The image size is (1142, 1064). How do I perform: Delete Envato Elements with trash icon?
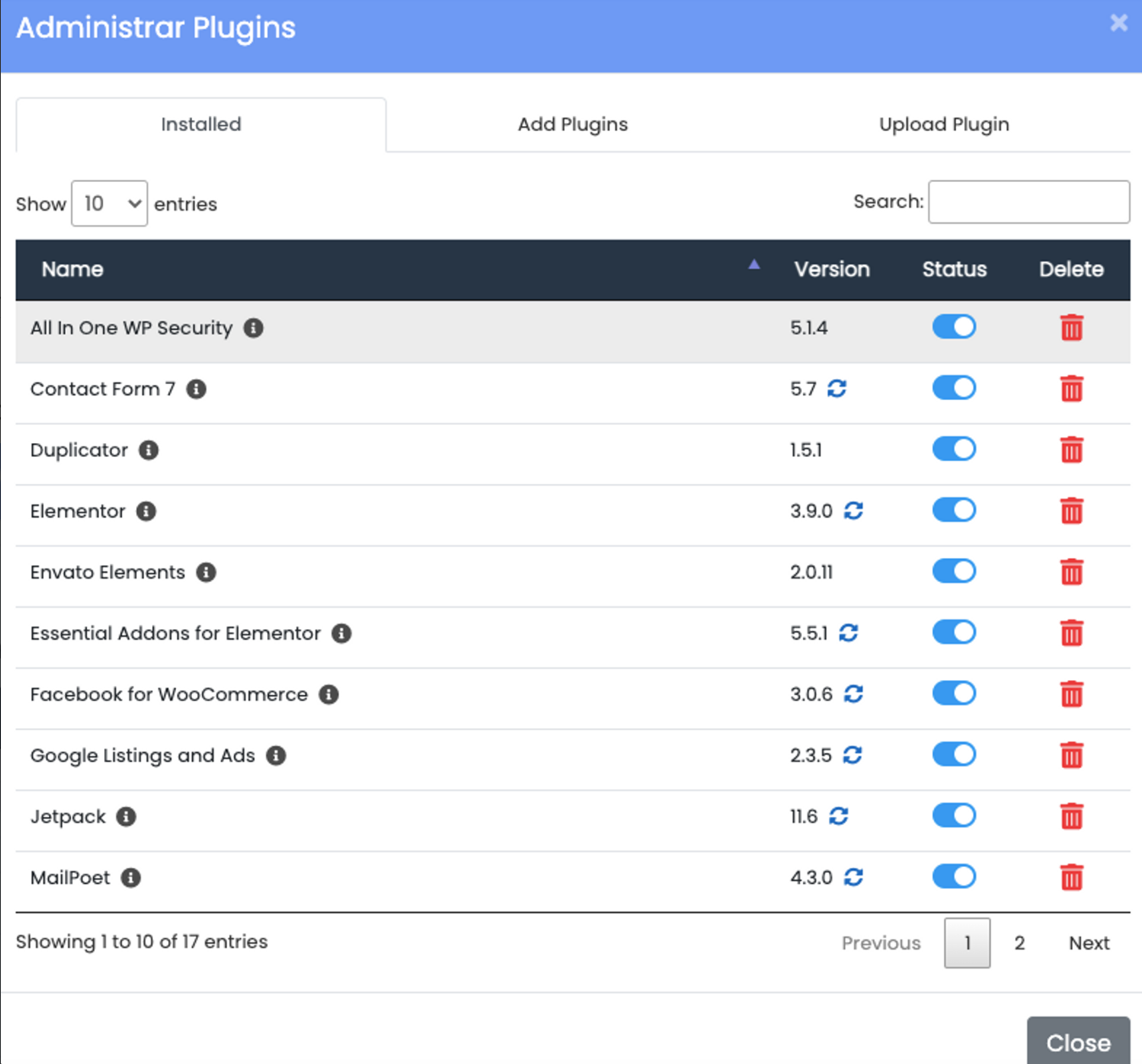click(x=1072, y=573)
